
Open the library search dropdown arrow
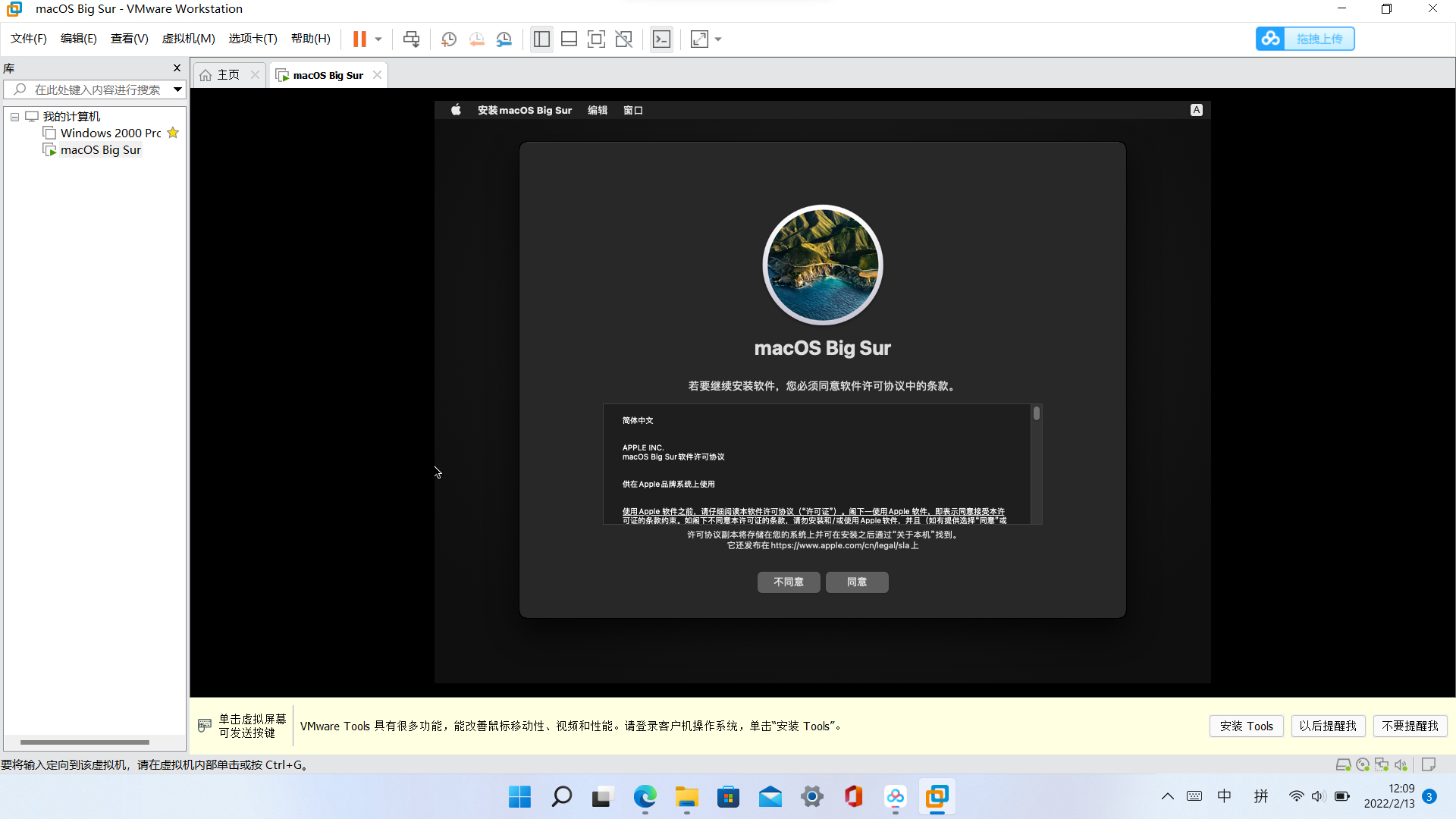pos(177,89)
